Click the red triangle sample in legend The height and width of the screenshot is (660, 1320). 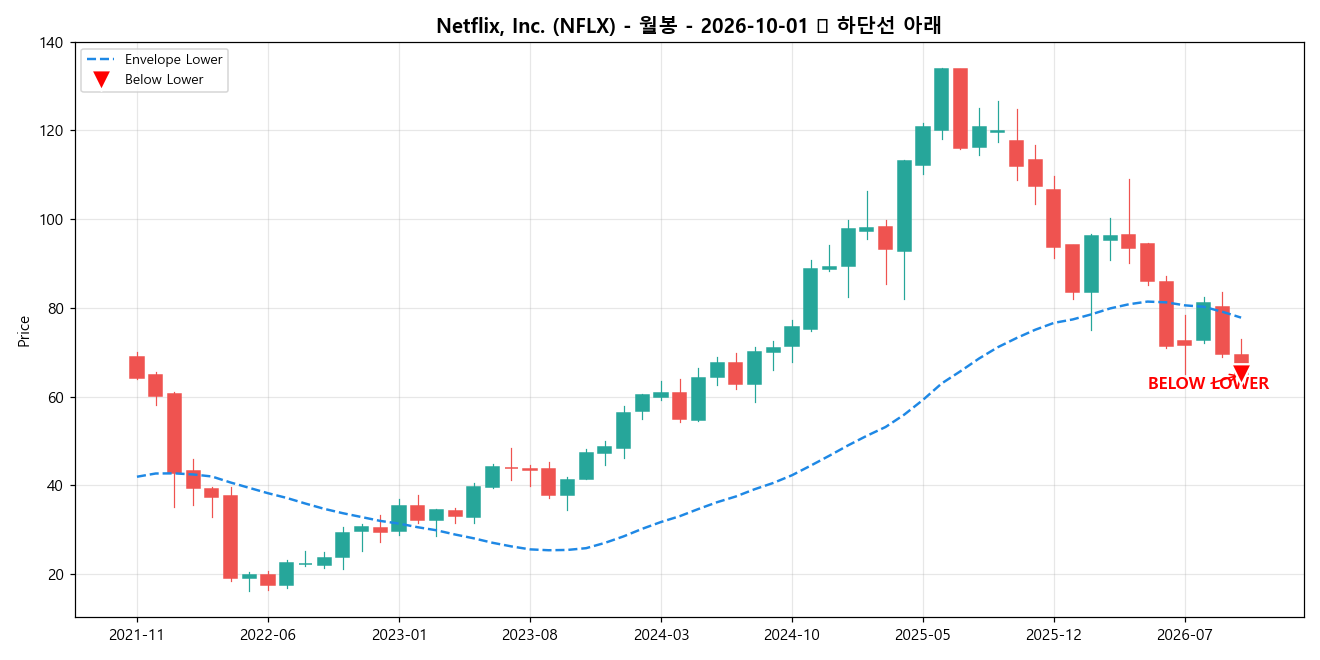100,80
